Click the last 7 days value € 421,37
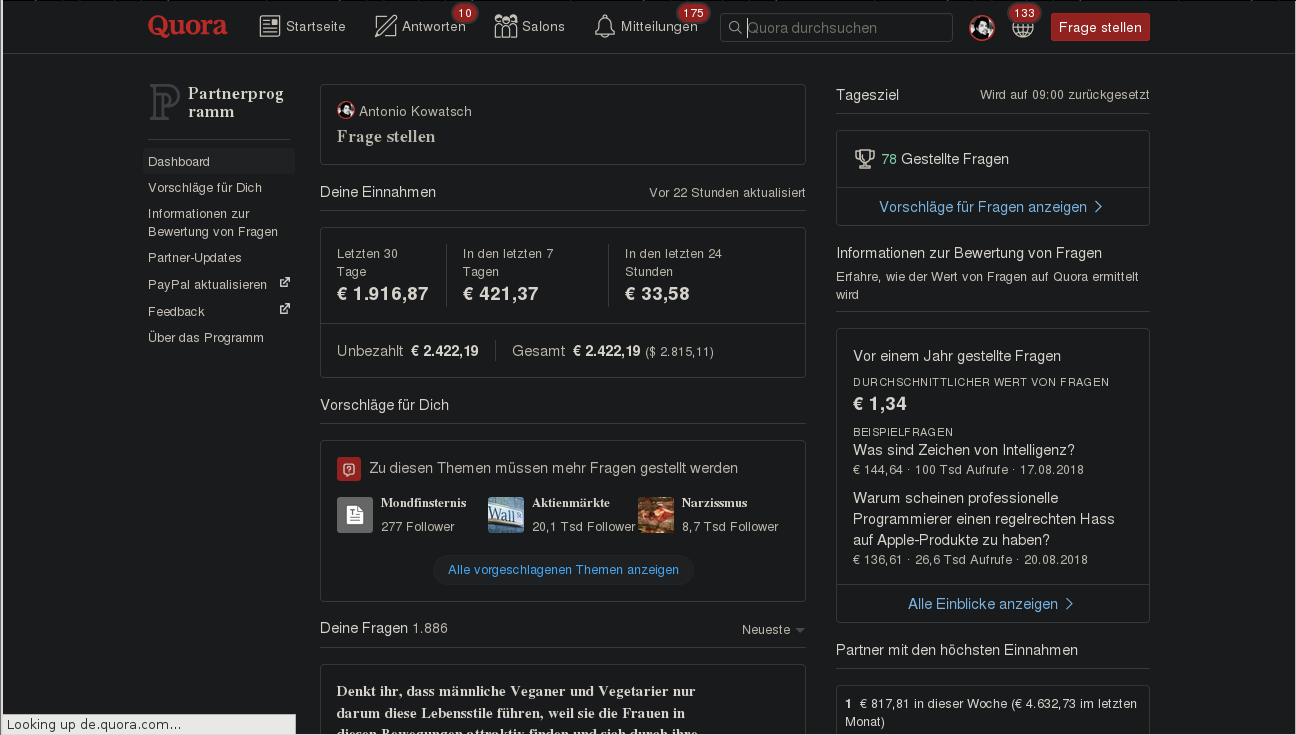The width and height of the screenshot is (1296, 735). 501,294
